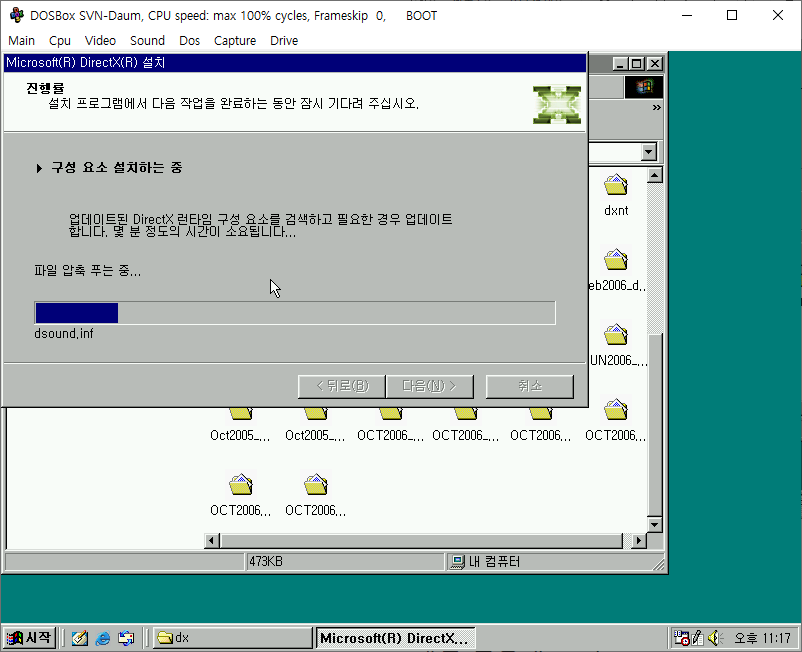Click the Outlook Express quick launch icon
Viewport: 802px width, 652px height.
(x=126, y=638)
